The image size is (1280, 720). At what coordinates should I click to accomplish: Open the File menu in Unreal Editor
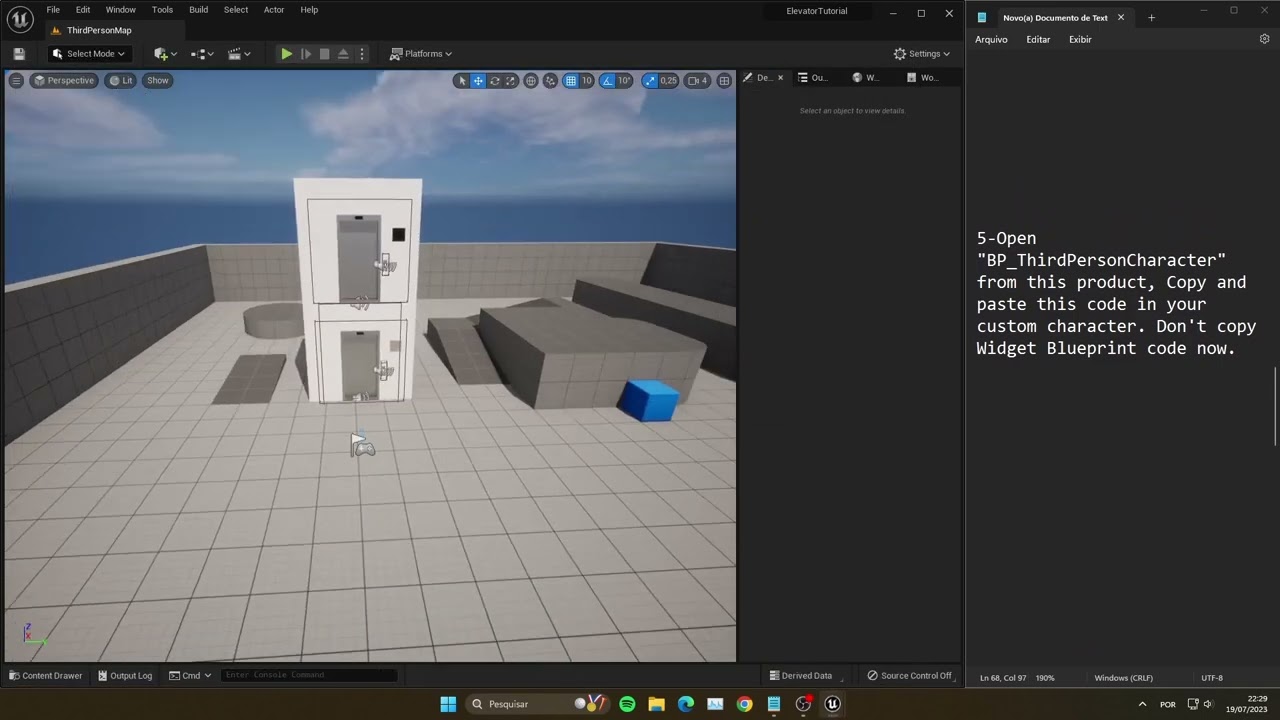coord(53,10)
